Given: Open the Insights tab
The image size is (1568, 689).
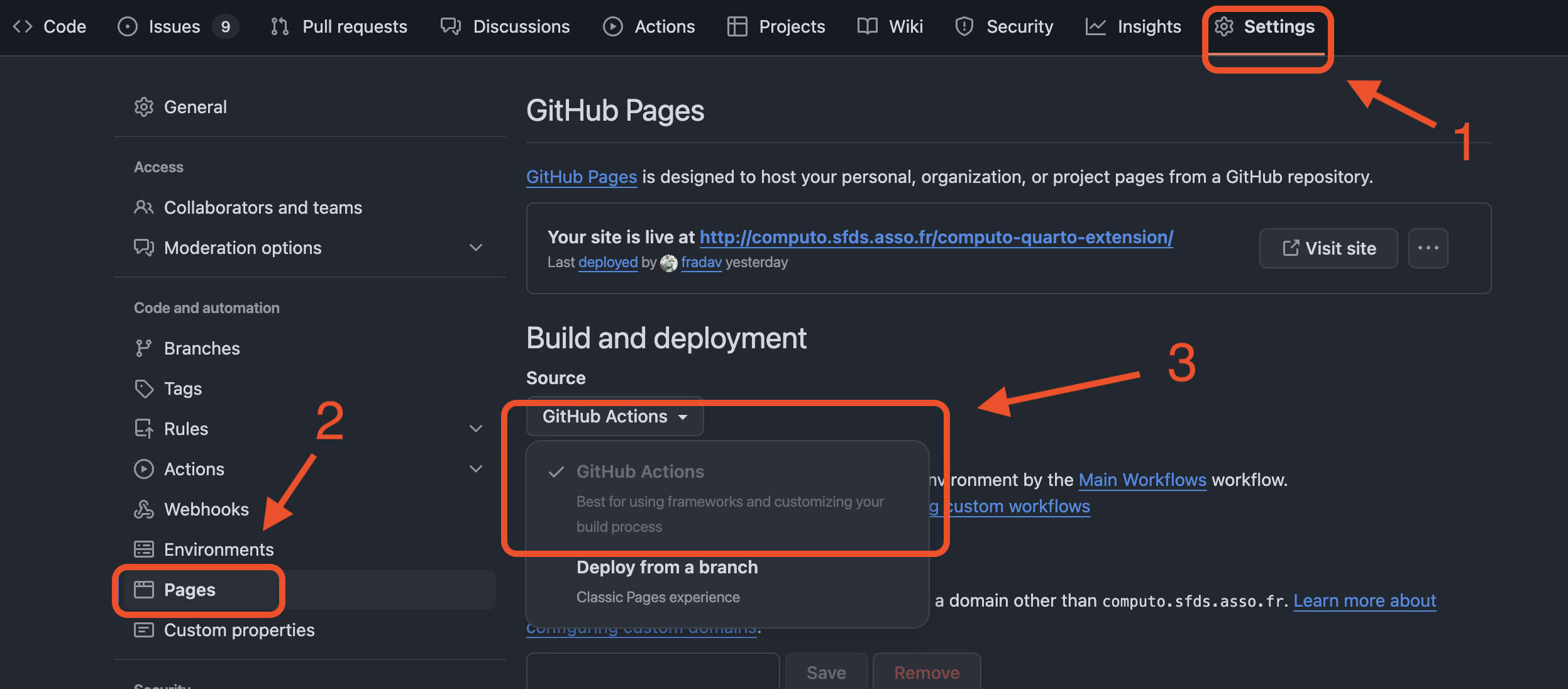Looking at the screenshot, I should (1134, 26).
